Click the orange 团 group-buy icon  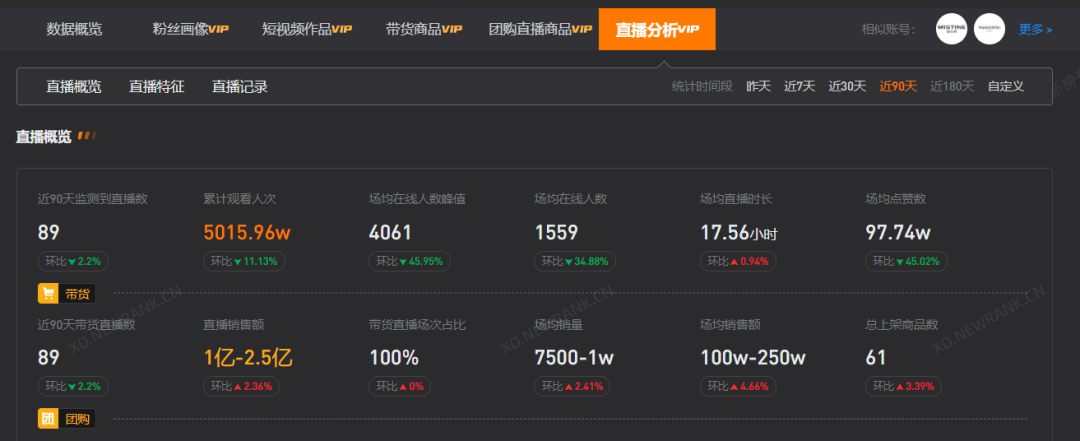[48, 419]
